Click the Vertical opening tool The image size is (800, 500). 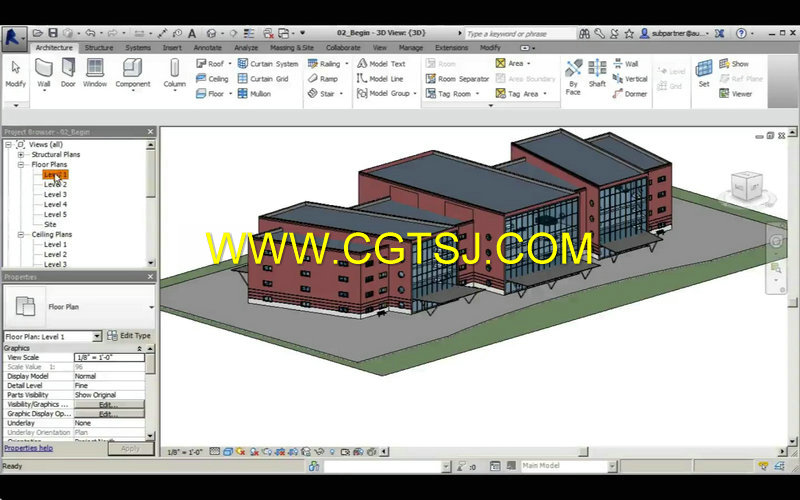click(x=630, y=79)
